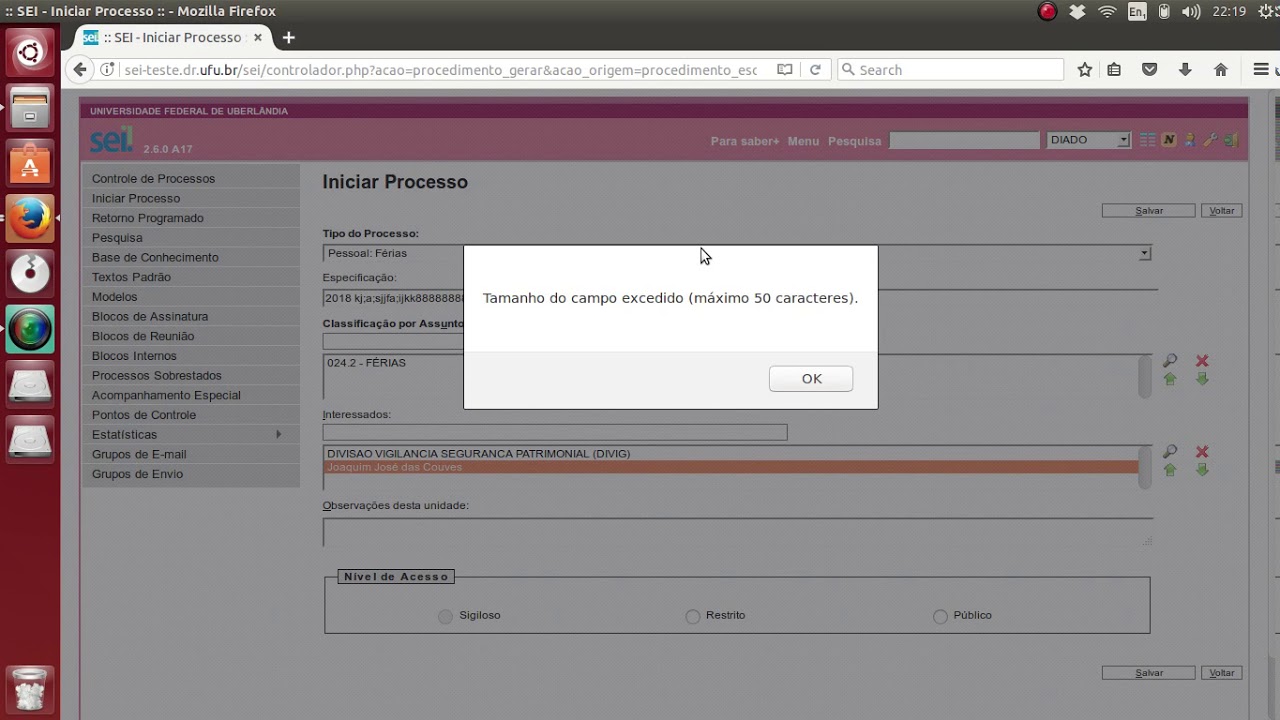The width and height of the screenshot is (1280, 720).
Task: Click the red X beside 024.2 - FÉRIAS
Action: [1202, 360]
